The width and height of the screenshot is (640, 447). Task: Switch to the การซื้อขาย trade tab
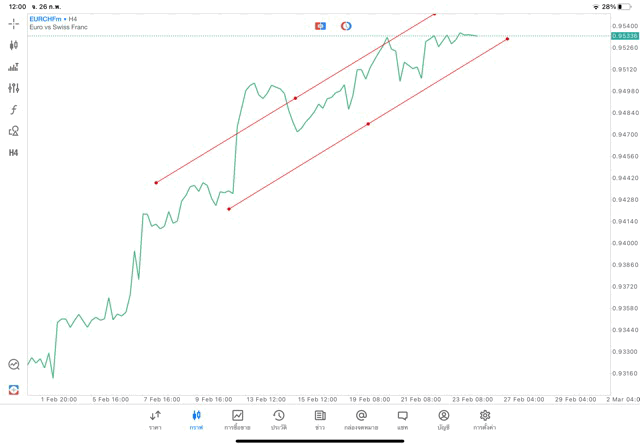click(x=237, y=420)
